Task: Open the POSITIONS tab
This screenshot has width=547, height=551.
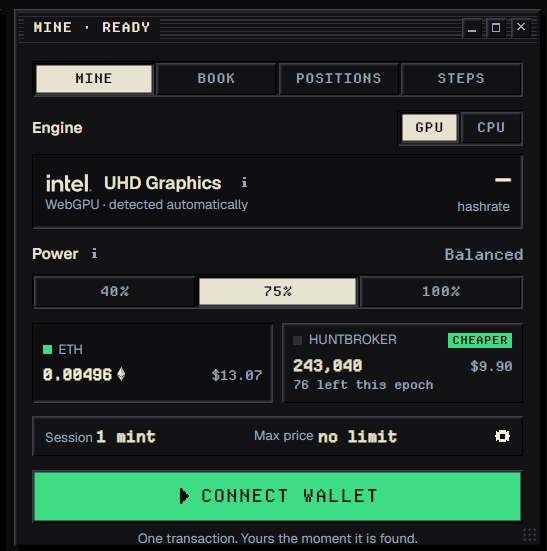Action: tap(338, 79)
